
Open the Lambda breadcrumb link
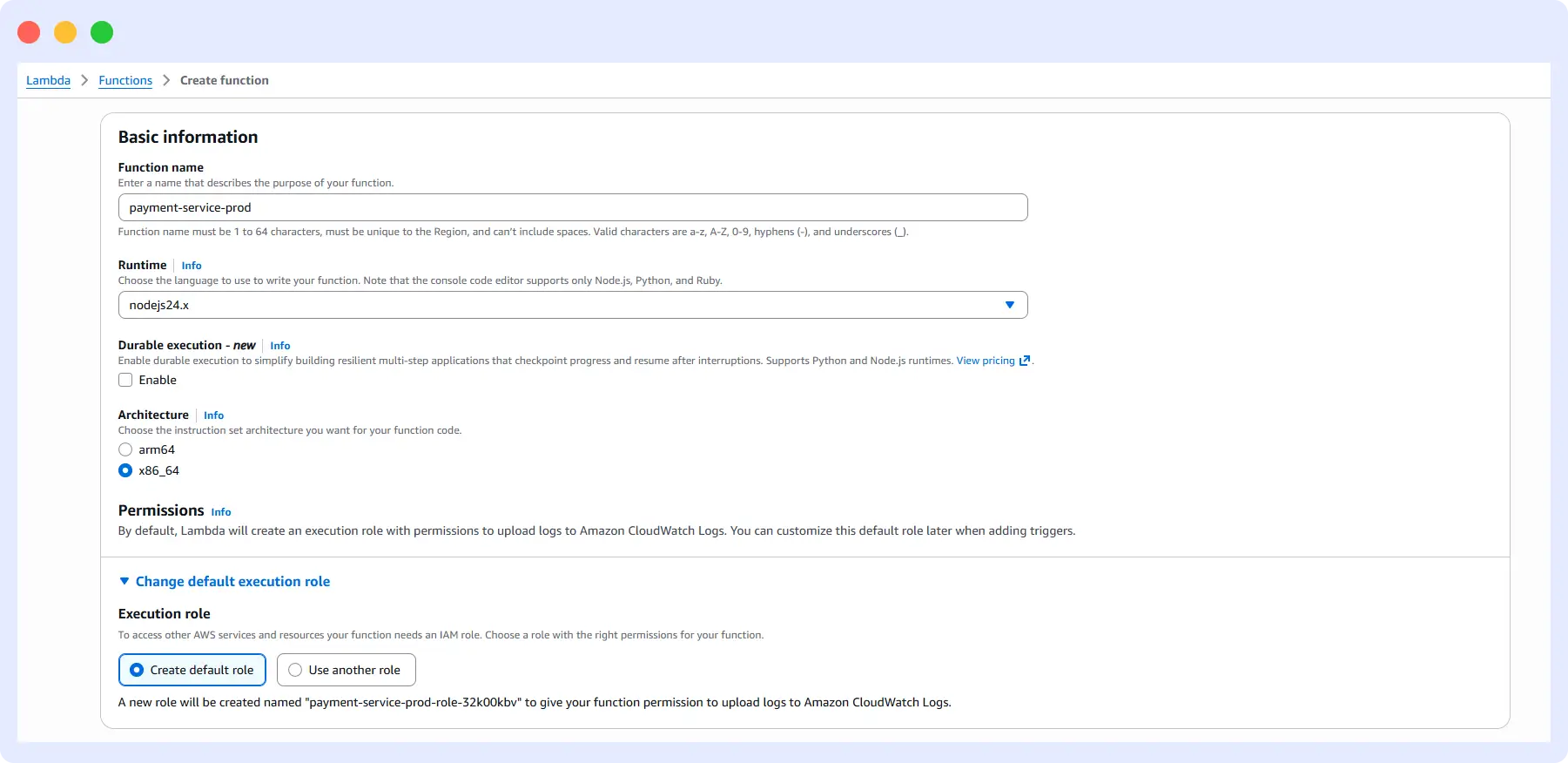48,80
